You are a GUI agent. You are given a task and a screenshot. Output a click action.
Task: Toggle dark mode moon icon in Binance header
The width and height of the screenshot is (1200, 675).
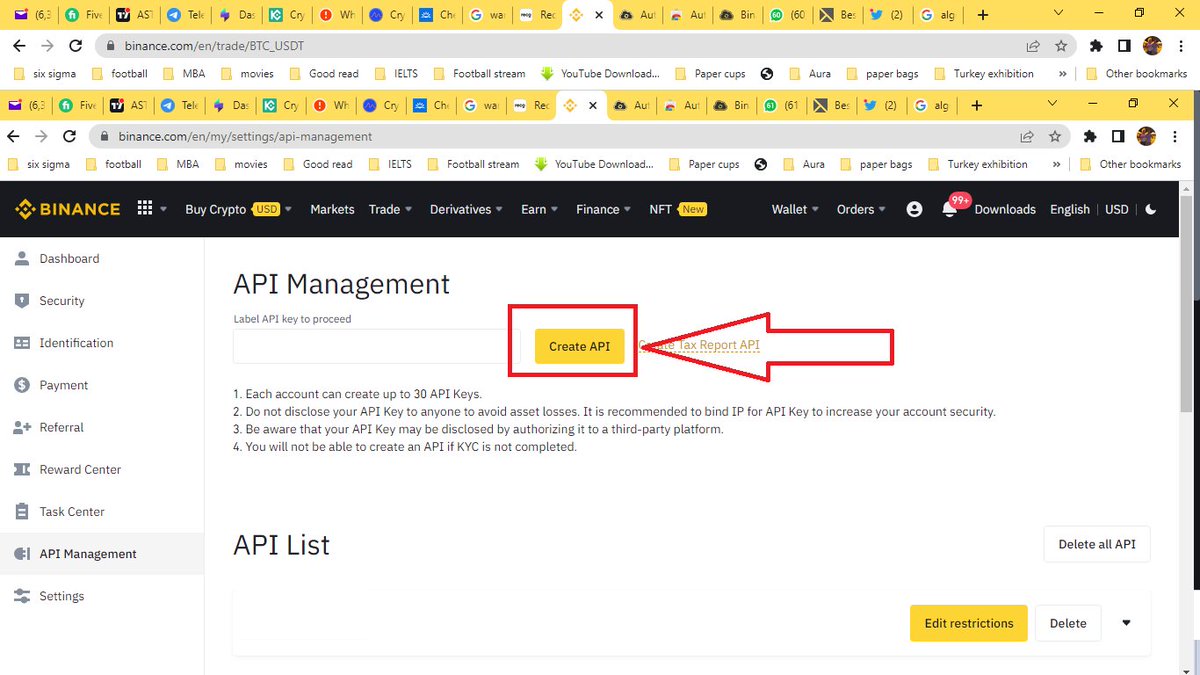pyautogui.click(x=1151, y=209)
